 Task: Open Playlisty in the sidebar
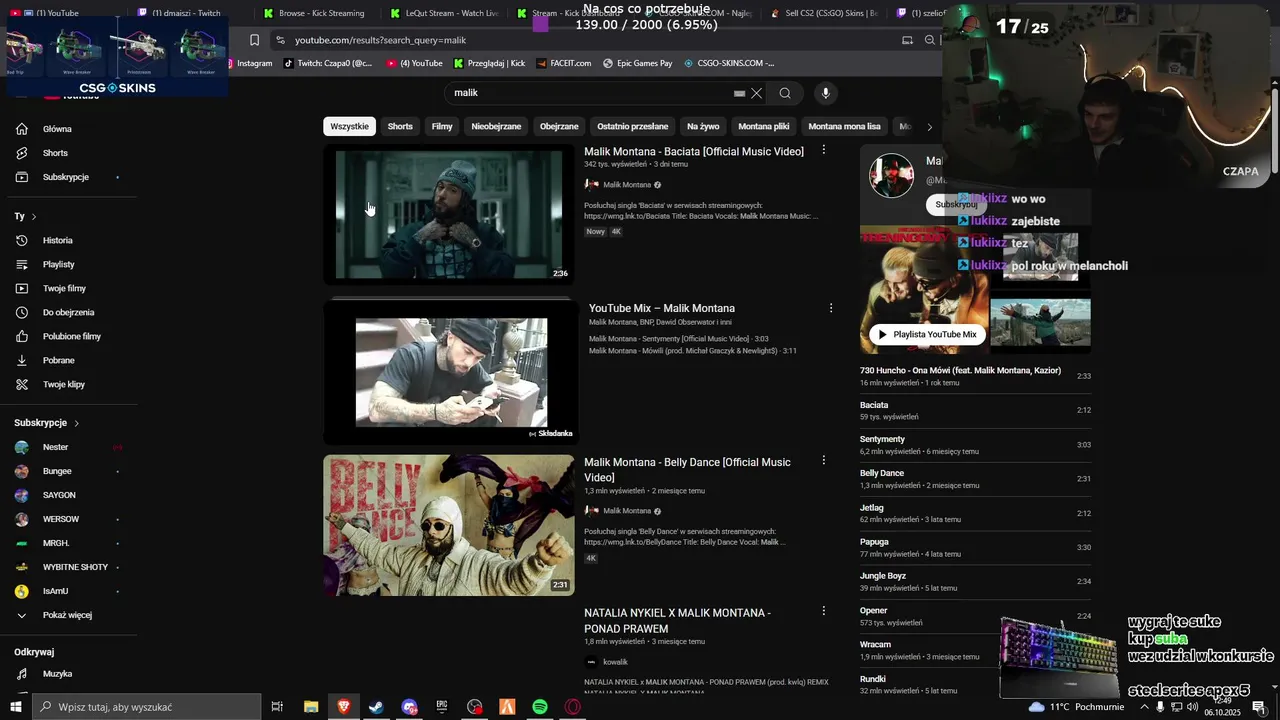tap(58, 265)
